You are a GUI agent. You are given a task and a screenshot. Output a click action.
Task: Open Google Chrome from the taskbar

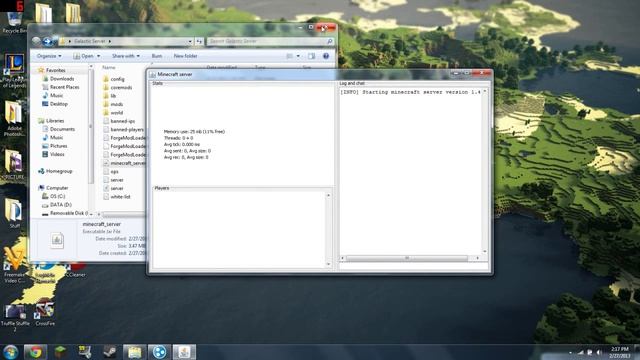tap(36, 352)
